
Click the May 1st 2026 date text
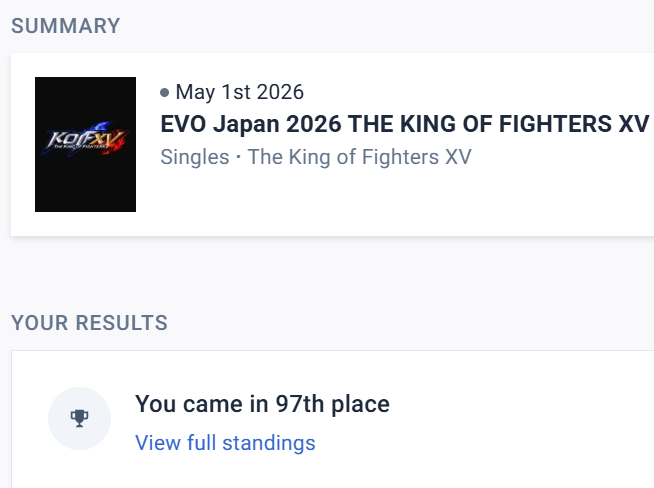tap(240, 92)
